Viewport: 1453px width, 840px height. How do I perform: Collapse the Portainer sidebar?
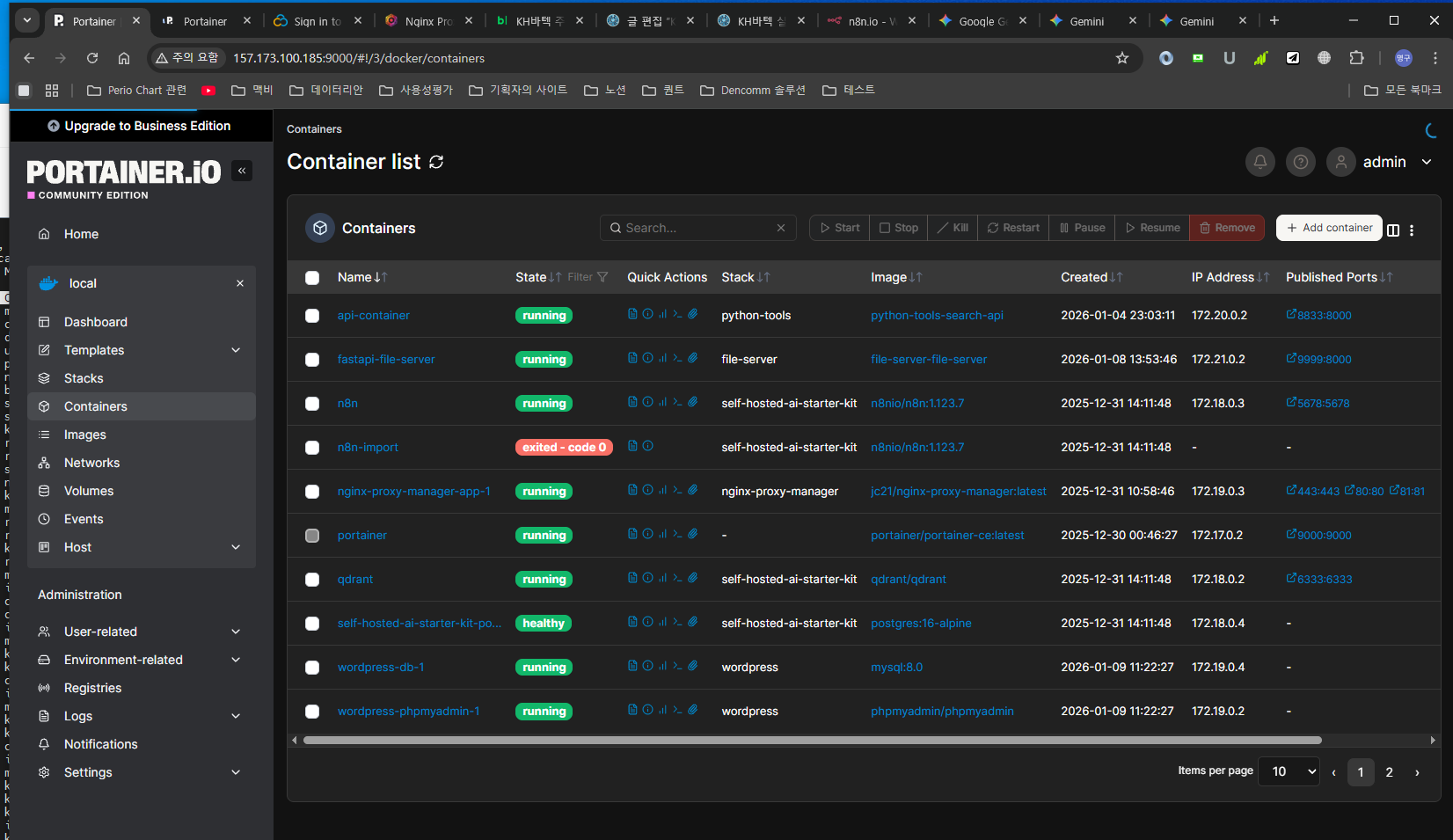pos(242,171)
